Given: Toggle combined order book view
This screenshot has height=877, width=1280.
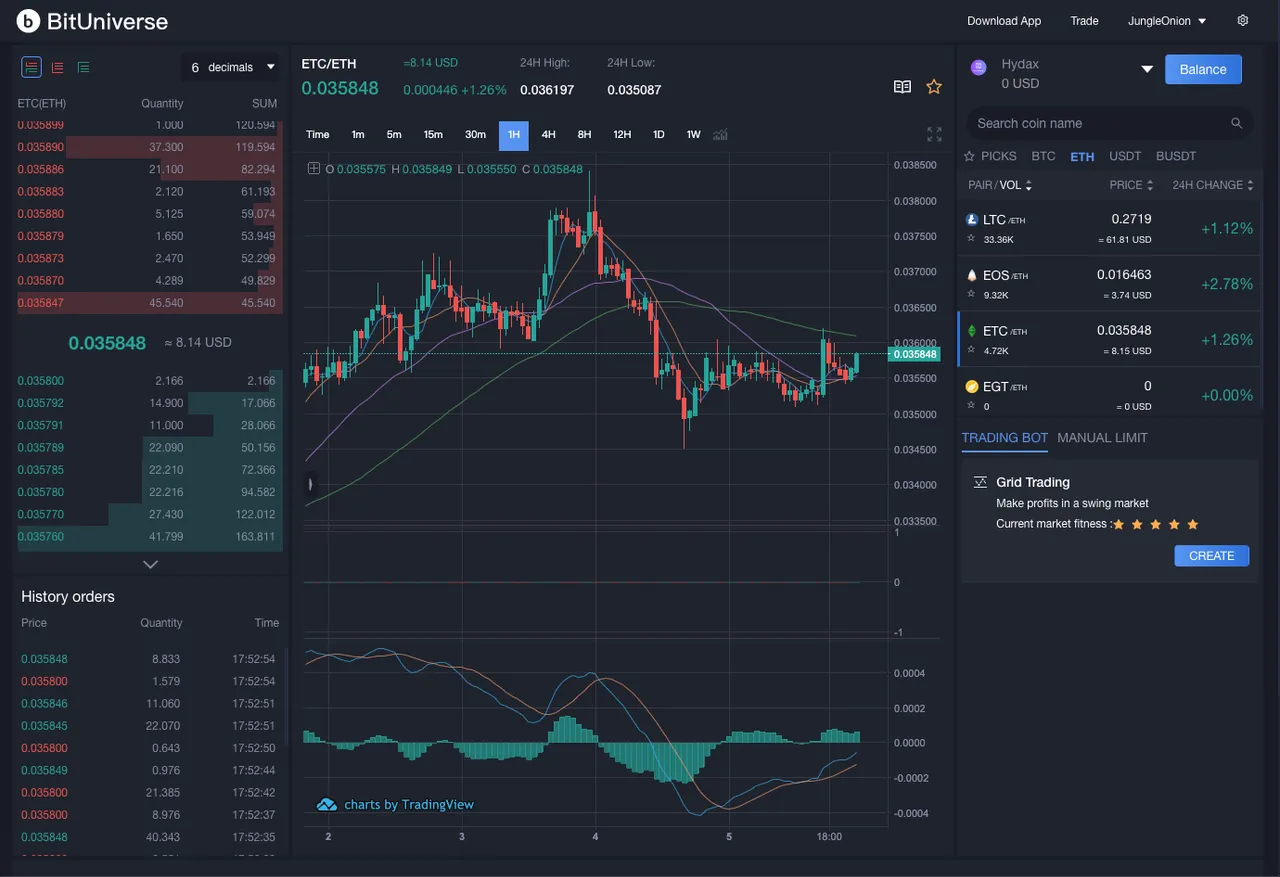Looking at the screenshot, I should [x=31, y=67].
